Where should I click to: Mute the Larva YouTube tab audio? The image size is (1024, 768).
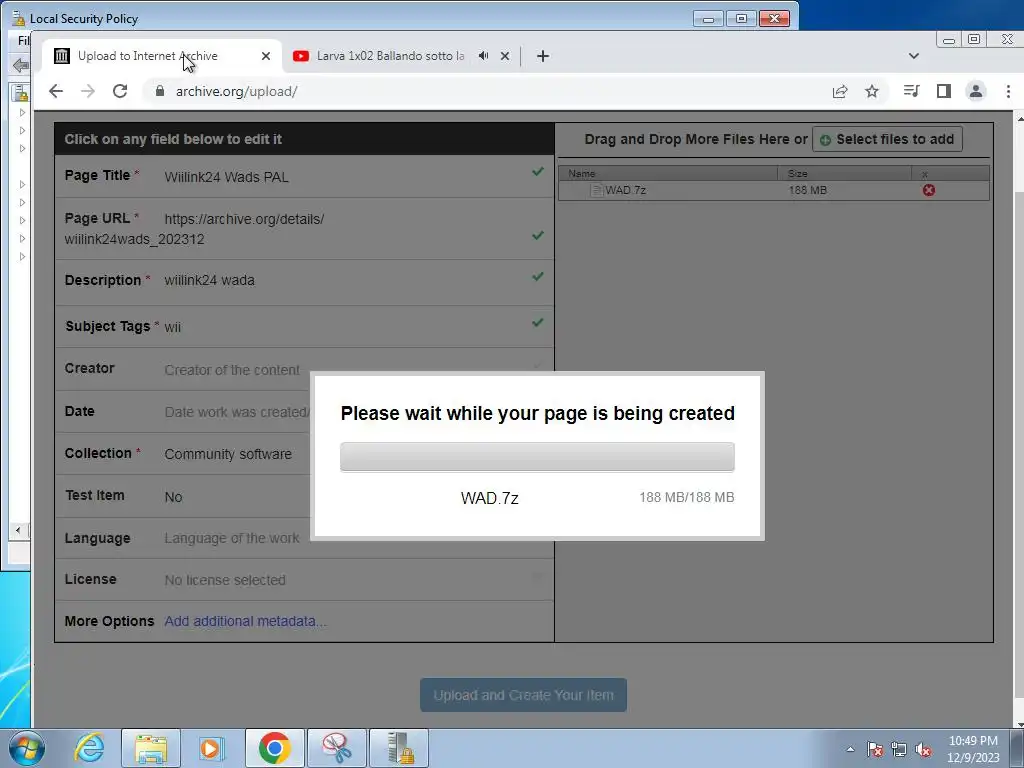click(483, 56)
